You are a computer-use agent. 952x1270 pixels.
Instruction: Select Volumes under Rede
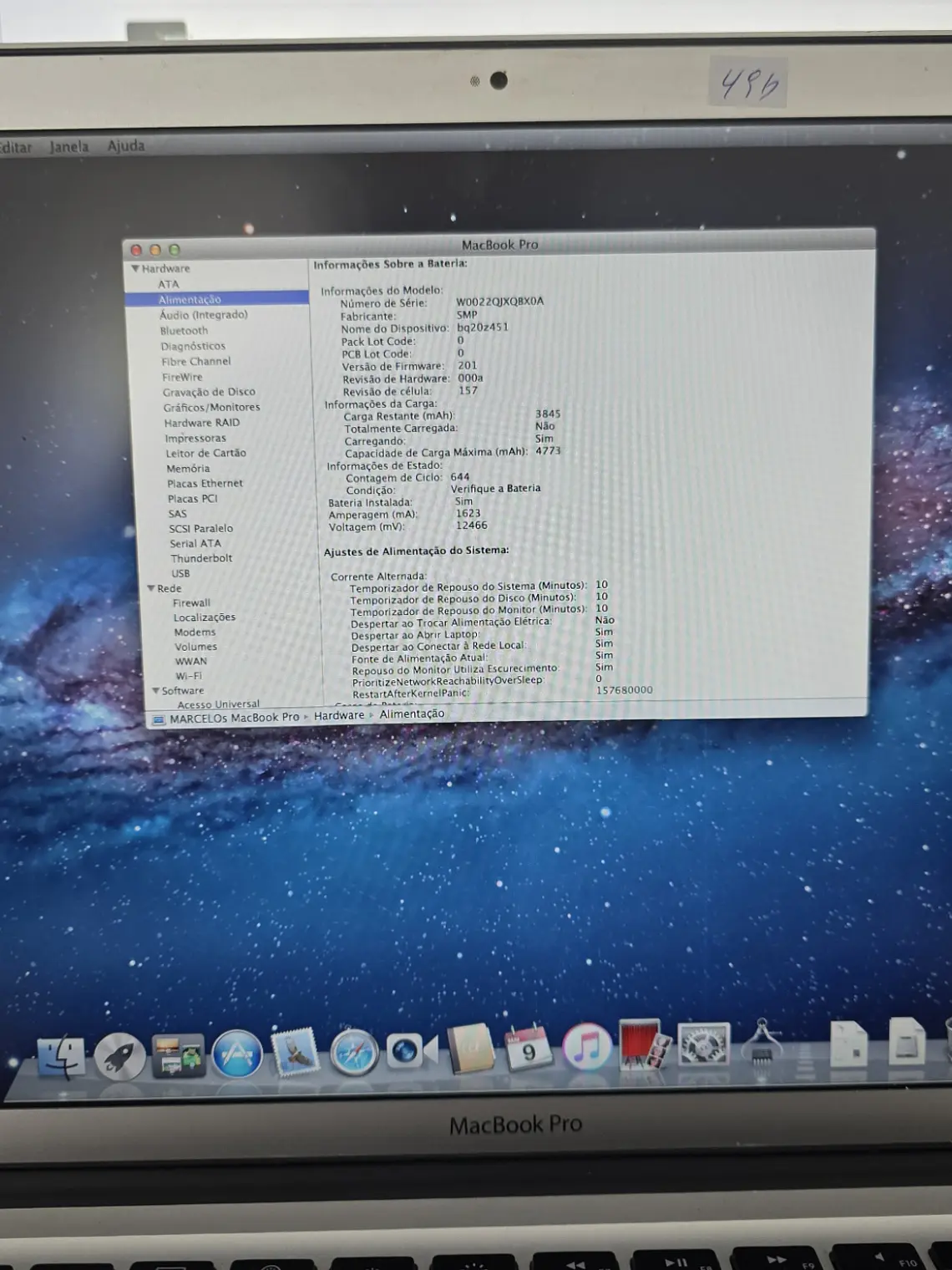click(x=196, y=648)
